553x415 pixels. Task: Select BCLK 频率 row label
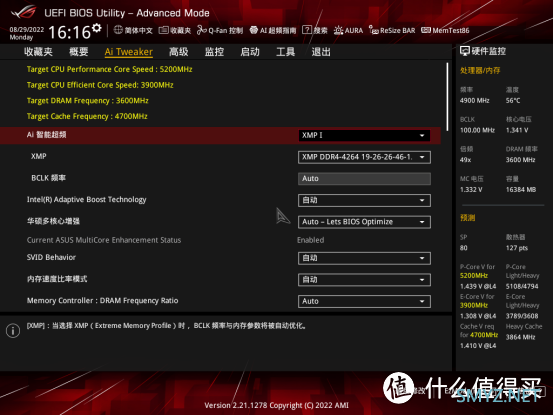(49, 178)
